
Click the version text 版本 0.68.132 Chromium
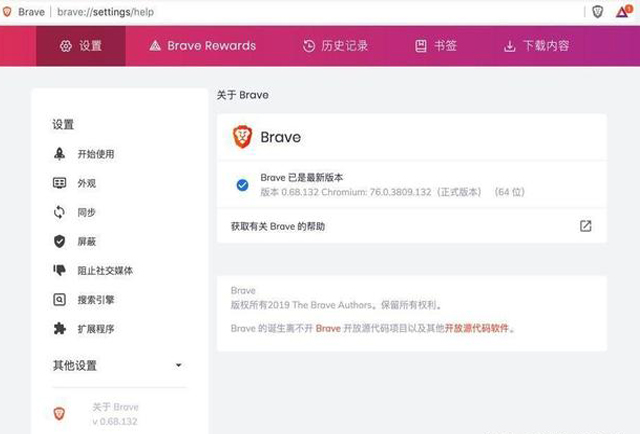pos(392,192)
